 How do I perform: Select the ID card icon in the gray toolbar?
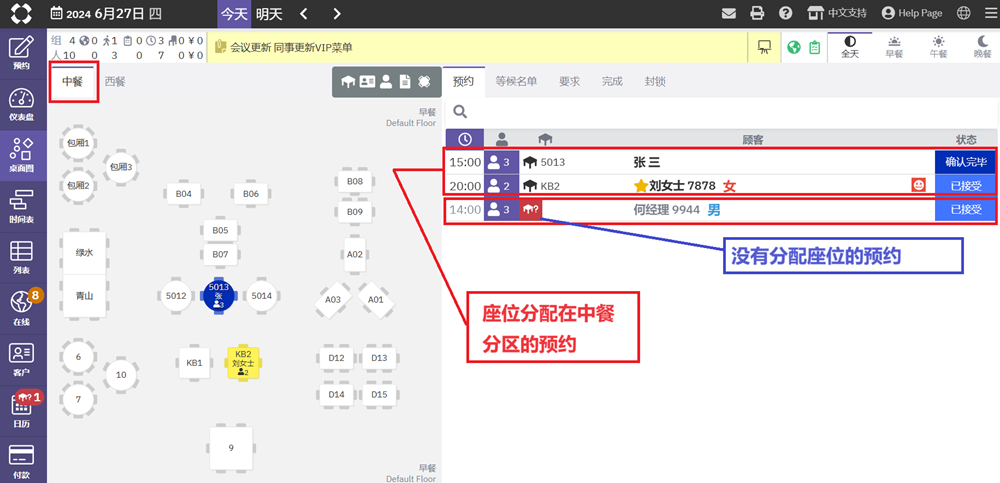pyautogui.click(x=367, y=82)
